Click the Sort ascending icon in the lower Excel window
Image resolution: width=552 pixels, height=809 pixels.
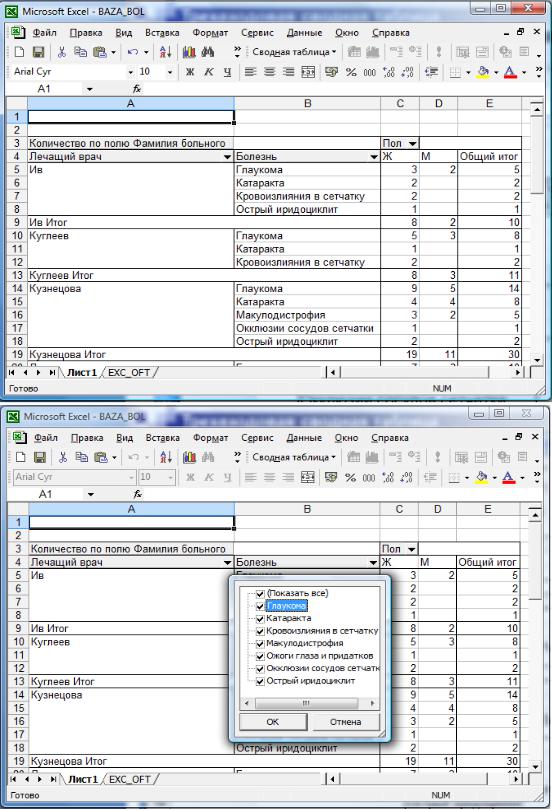[x=166, y=457]
